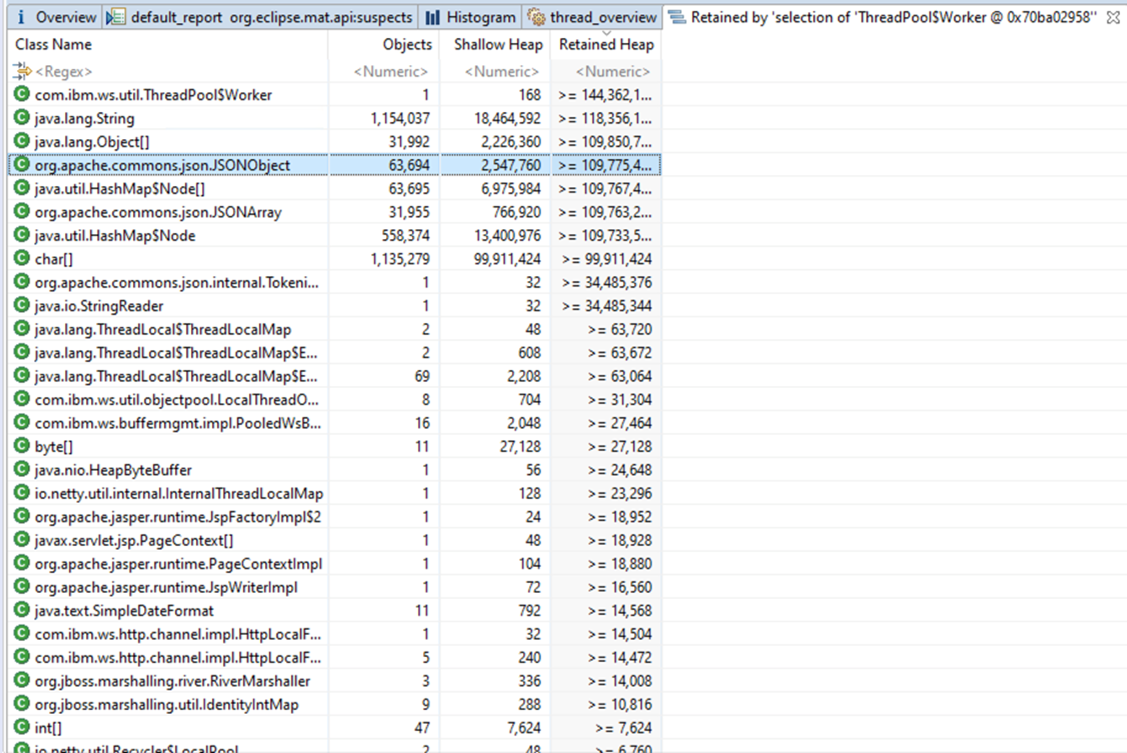Select the json.internal.Tokeni... row
Viewport: 1127px width, 753px height.
pos(334,282)
